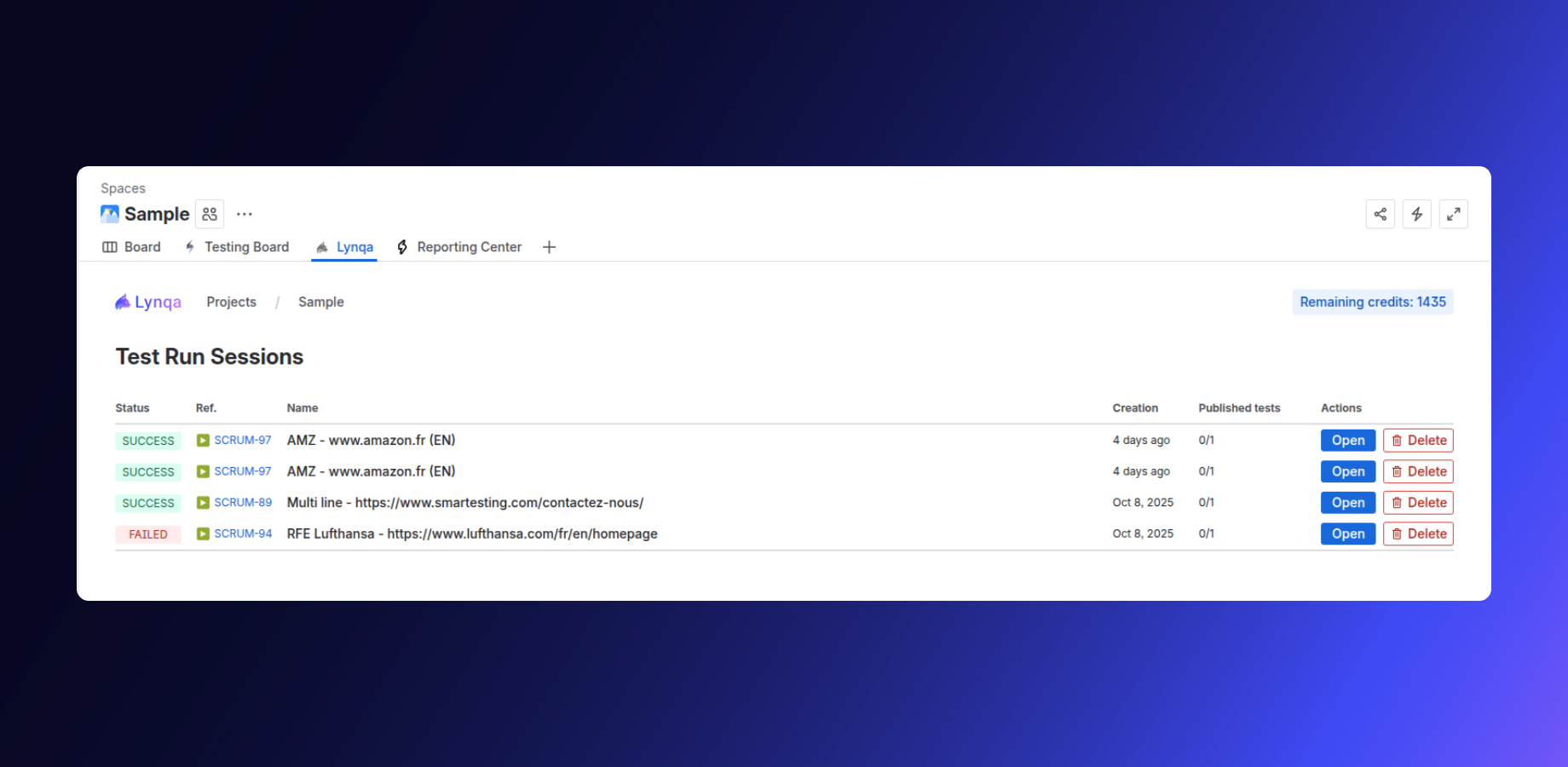Click the Projects breadcrumb link
1568x767 pixels.
coord(231,301)
